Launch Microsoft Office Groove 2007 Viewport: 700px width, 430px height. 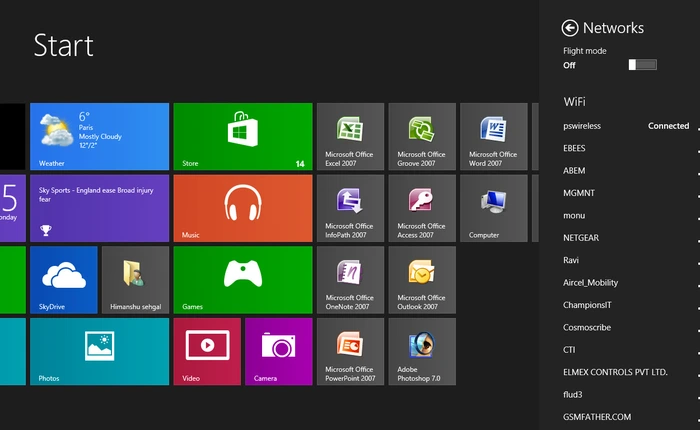422,137
